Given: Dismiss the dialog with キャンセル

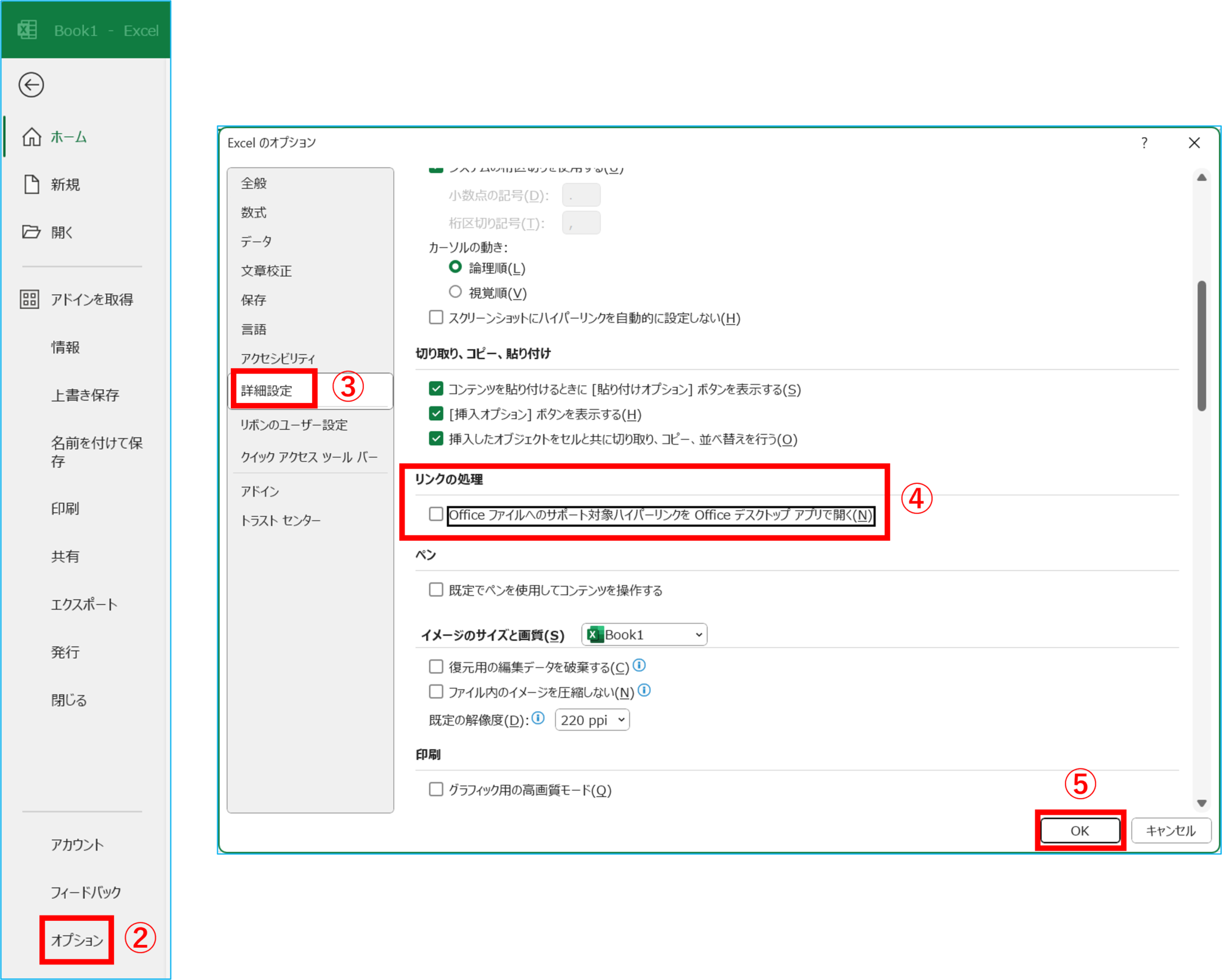Looking at the screenshot, I should point(1171,830).
